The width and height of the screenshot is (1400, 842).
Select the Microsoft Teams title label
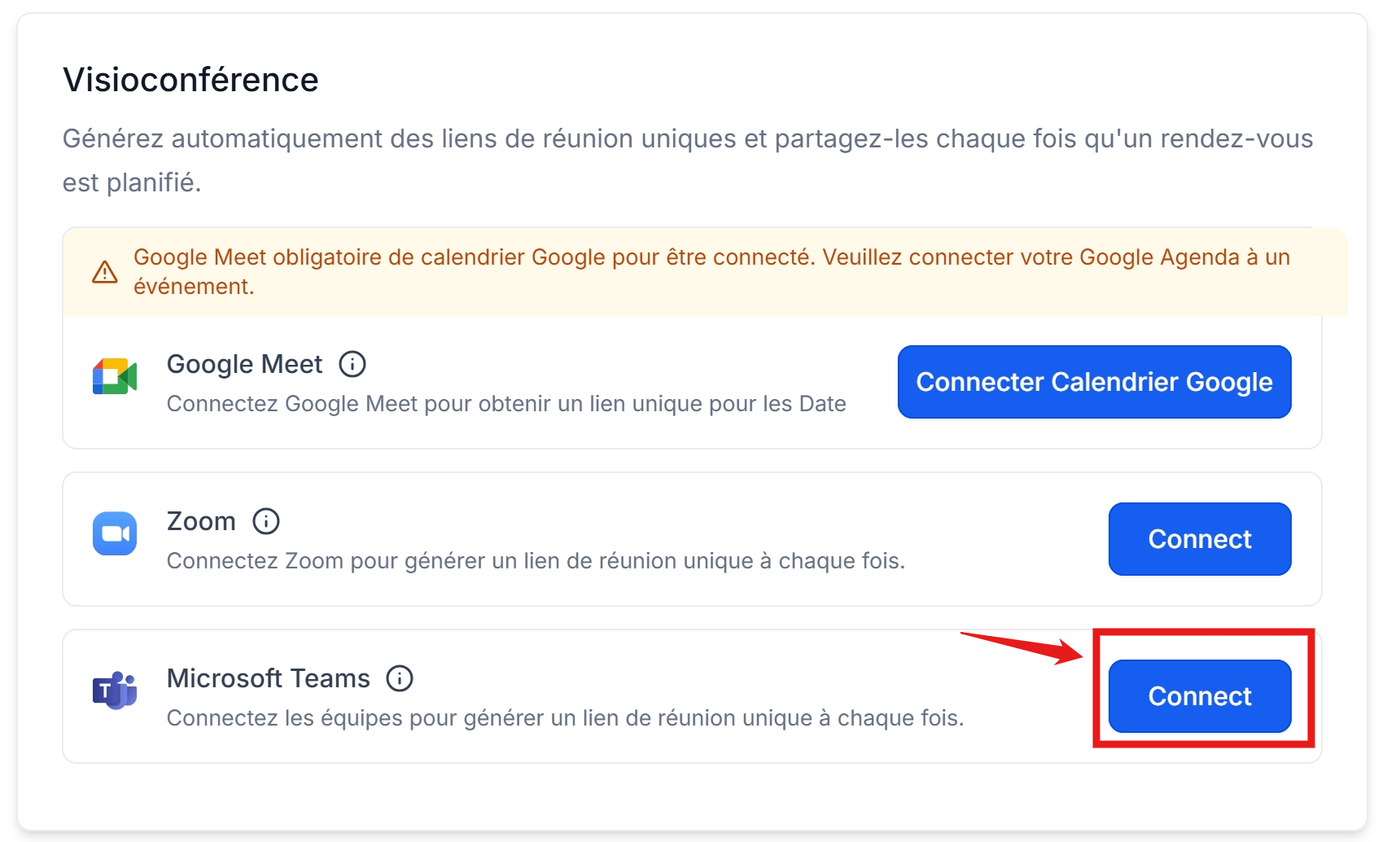coord(268,678)
